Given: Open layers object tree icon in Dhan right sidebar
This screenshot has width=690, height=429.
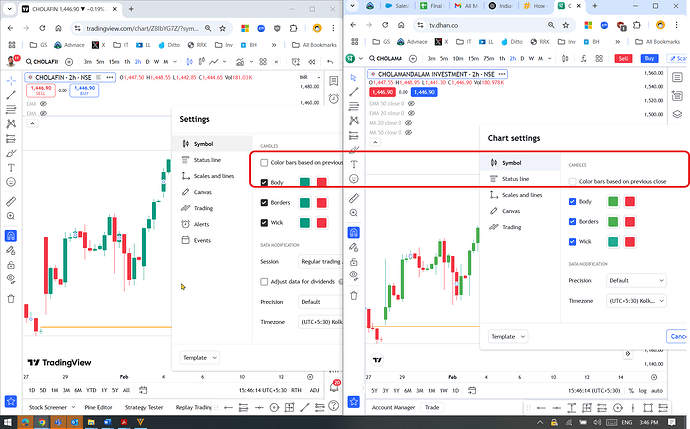Looking at the screenshot, I should point(677,114).
